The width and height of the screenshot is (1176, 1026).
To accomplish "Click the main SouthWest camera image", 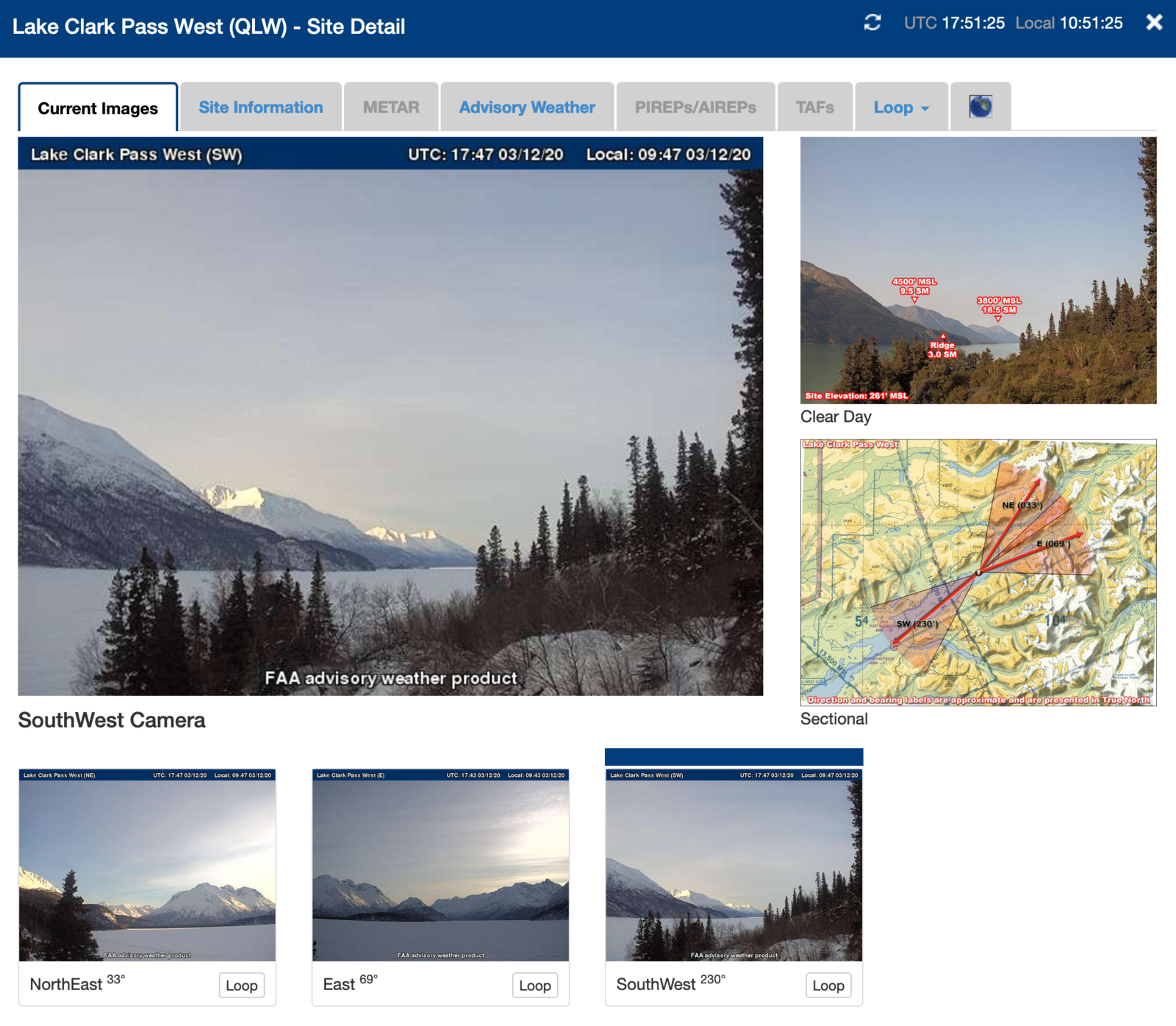I will (390, 426).
